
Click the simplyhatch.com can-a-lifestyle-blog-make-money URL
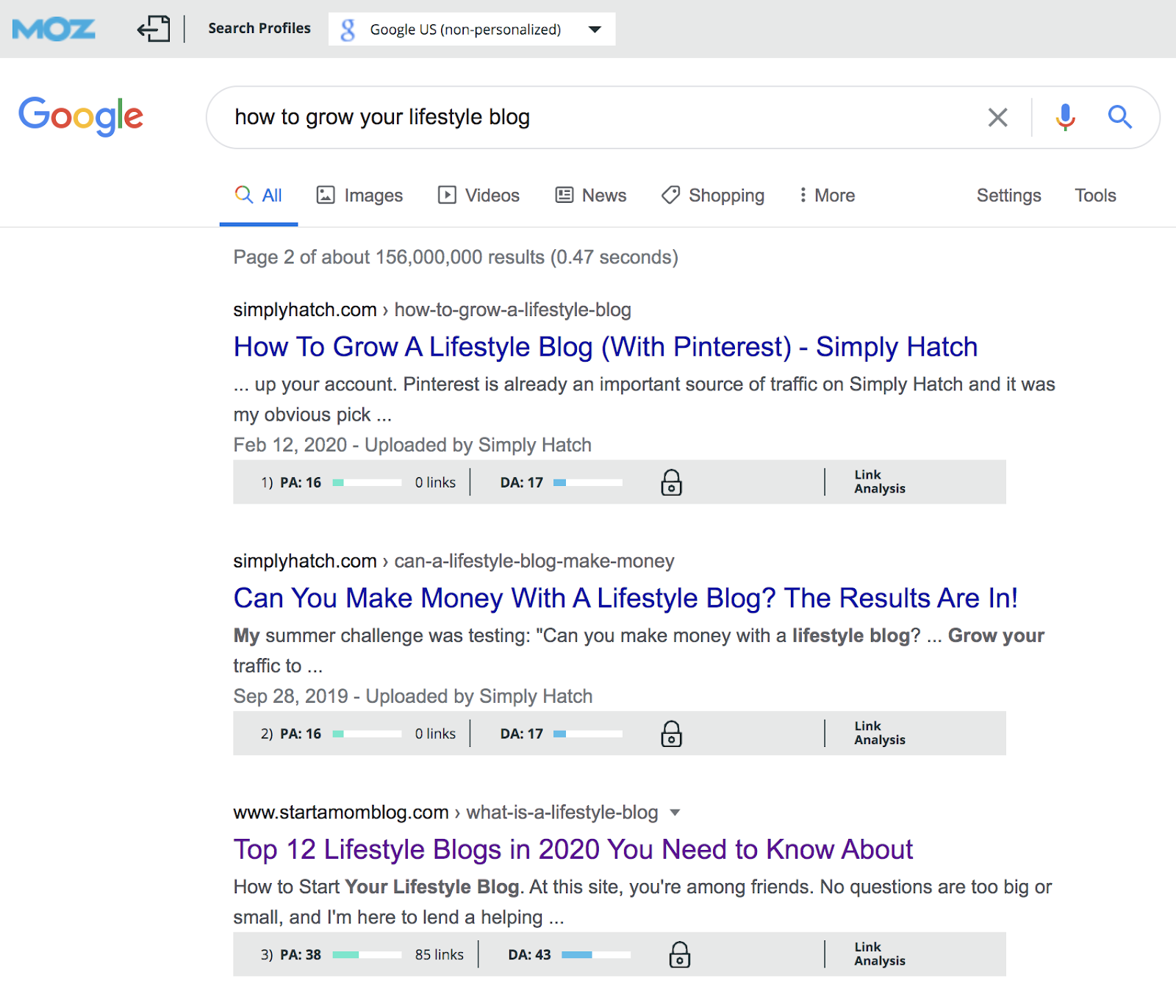click(453, 562)
